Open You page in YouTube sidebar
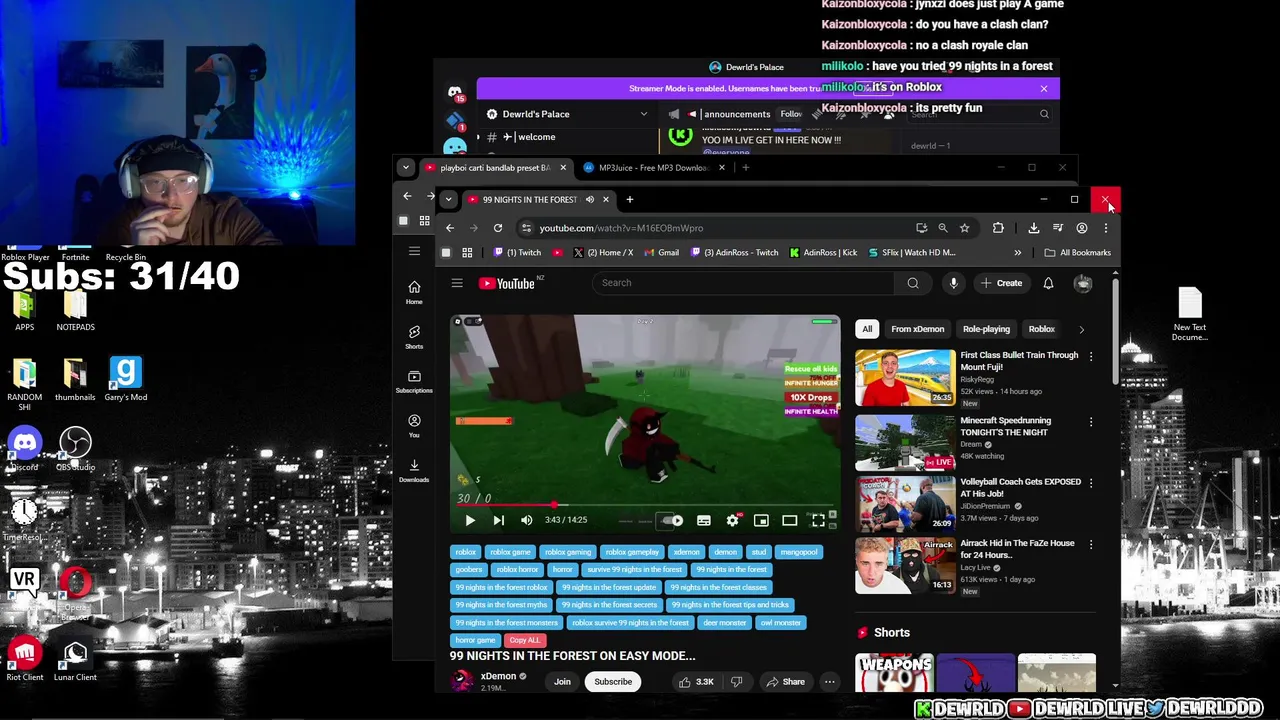 [414, 426]
